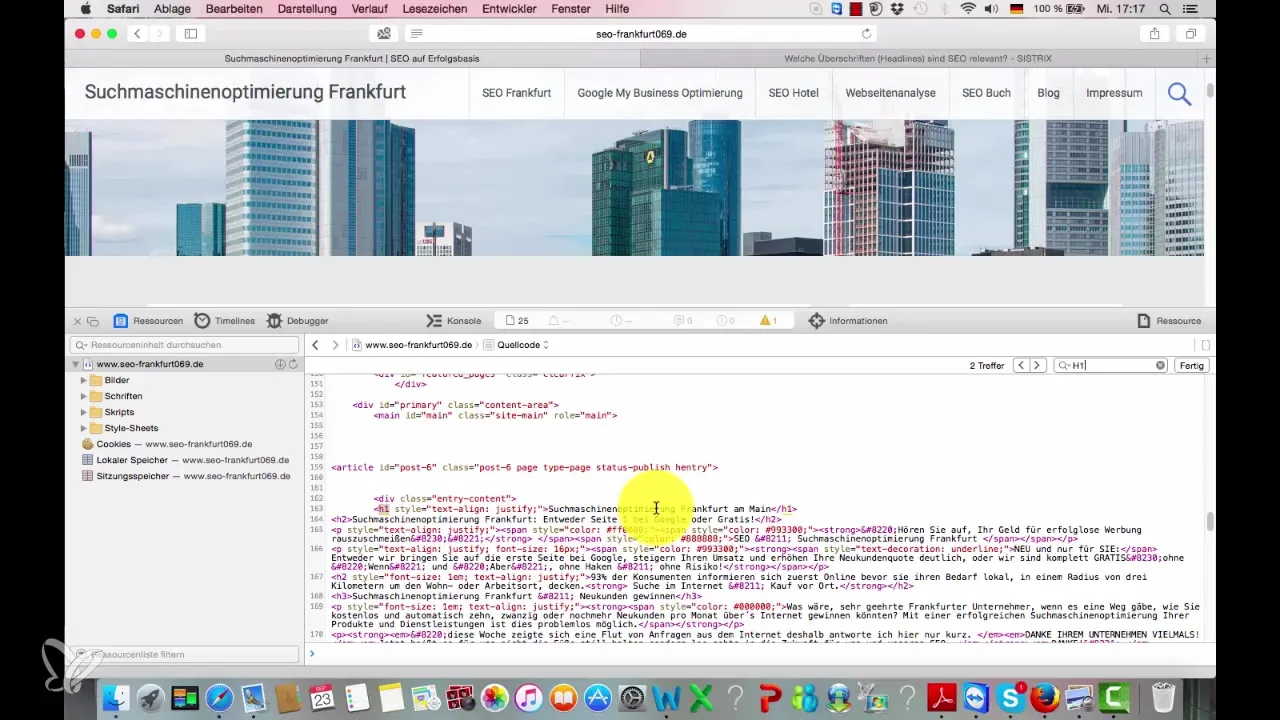Open Firefox from the Dock
Viewport: 1280px width, 720px height.
(1044, 697)
